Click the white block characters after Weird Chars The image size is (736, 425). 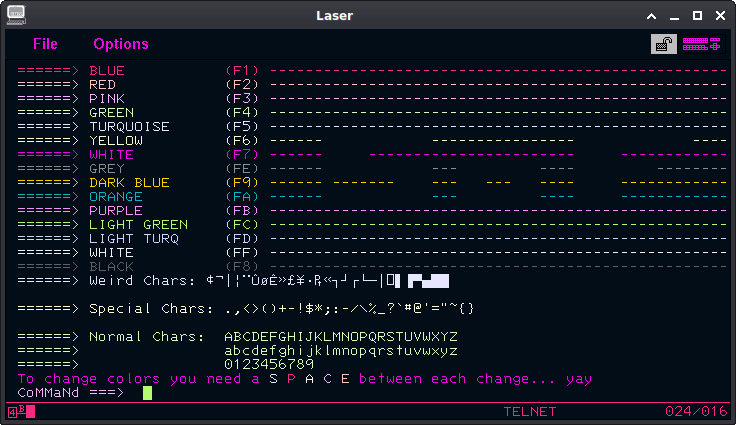point(428,281)
